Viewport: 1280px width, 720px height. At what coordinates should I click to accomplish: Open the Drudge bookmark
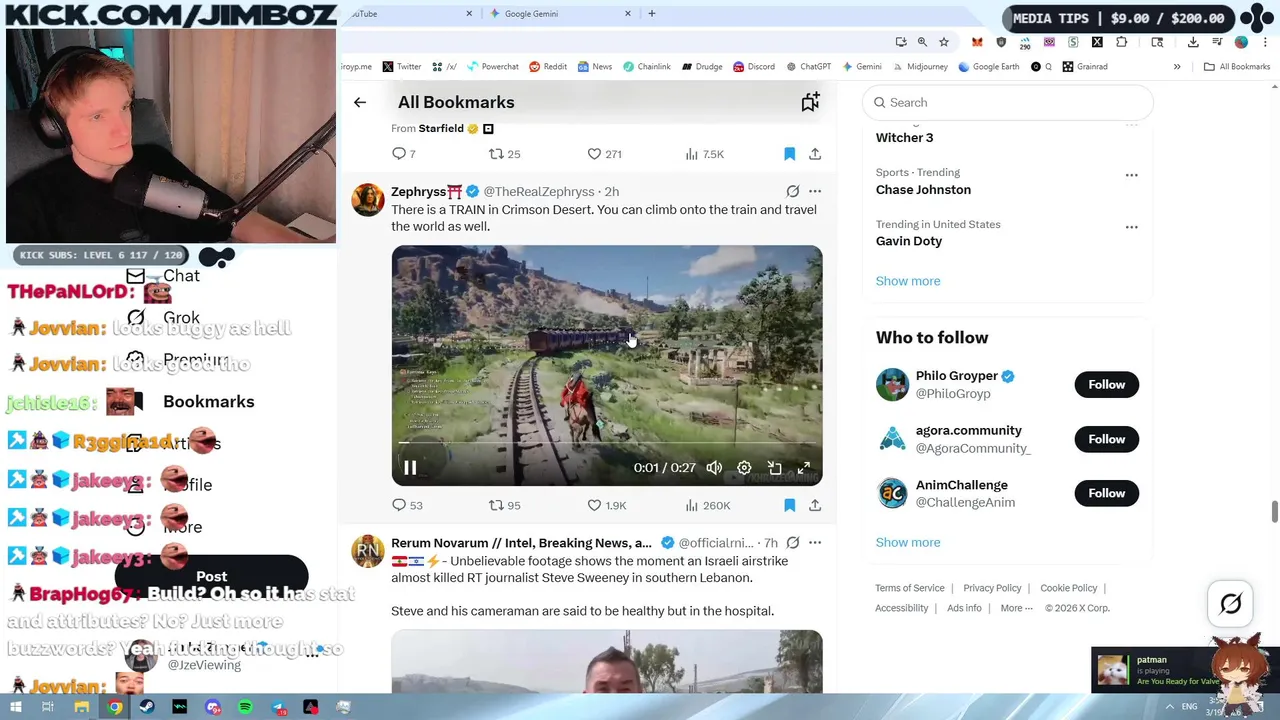coord(702,67)
